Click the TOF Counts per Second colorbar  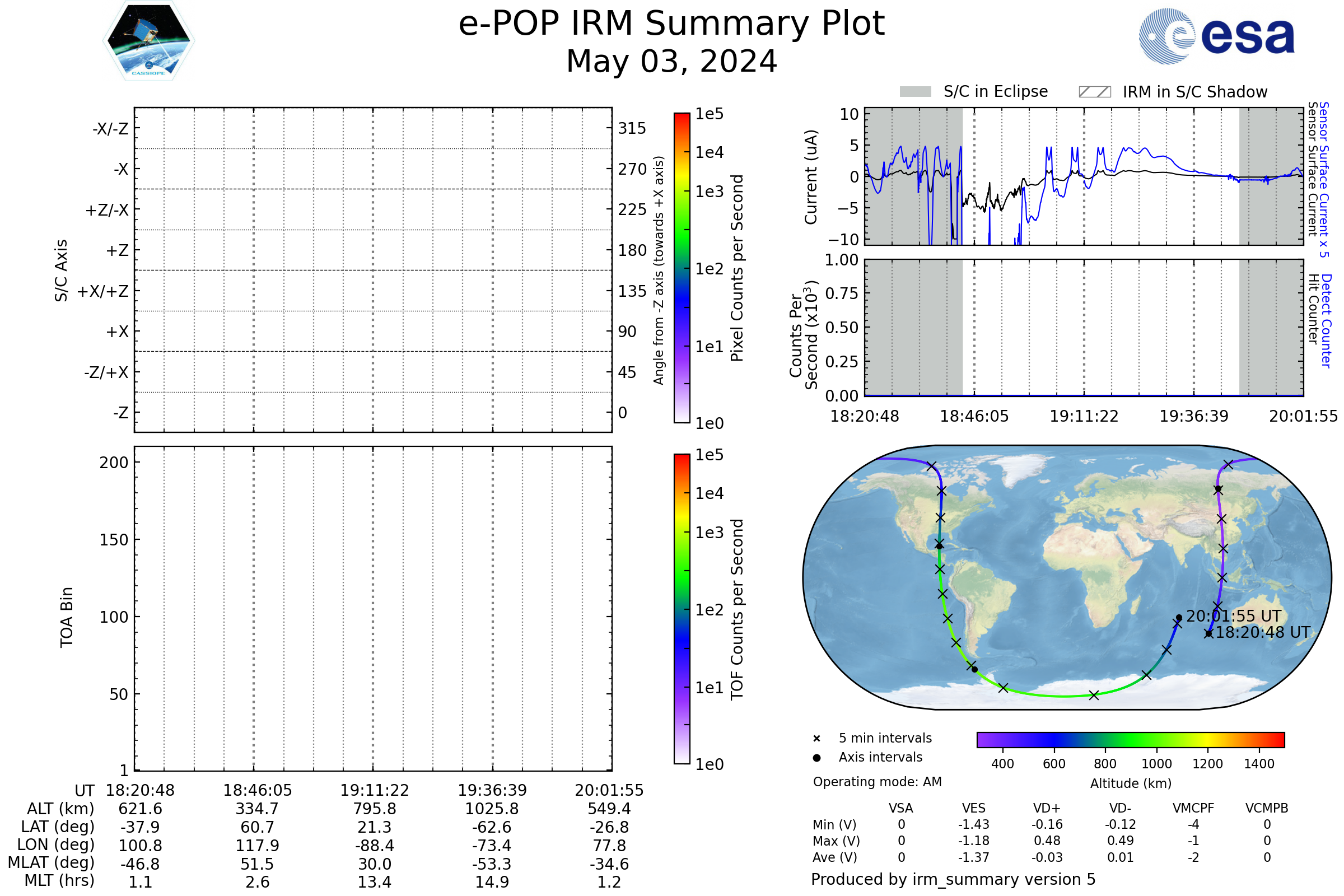pyautogui.click(x=682, y=609)
